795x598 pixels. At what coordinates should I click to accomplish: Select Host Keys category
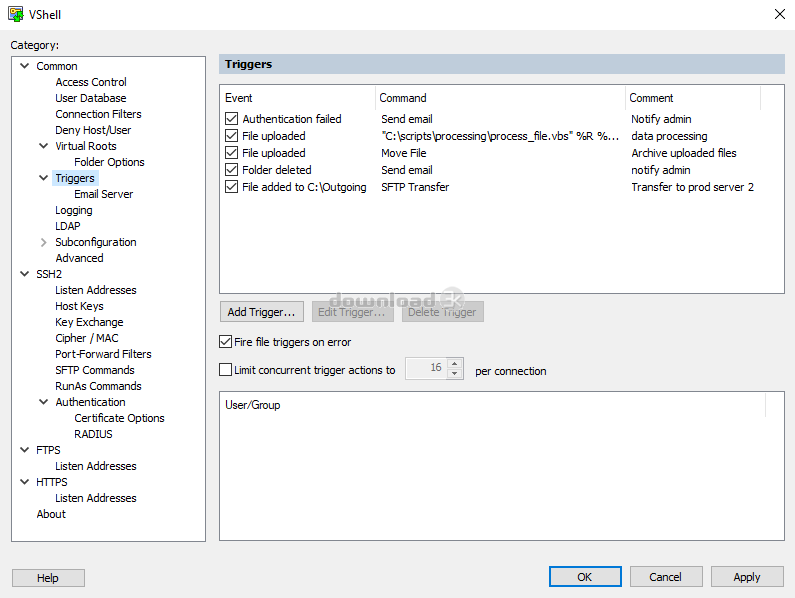click(x=79, y=306)
